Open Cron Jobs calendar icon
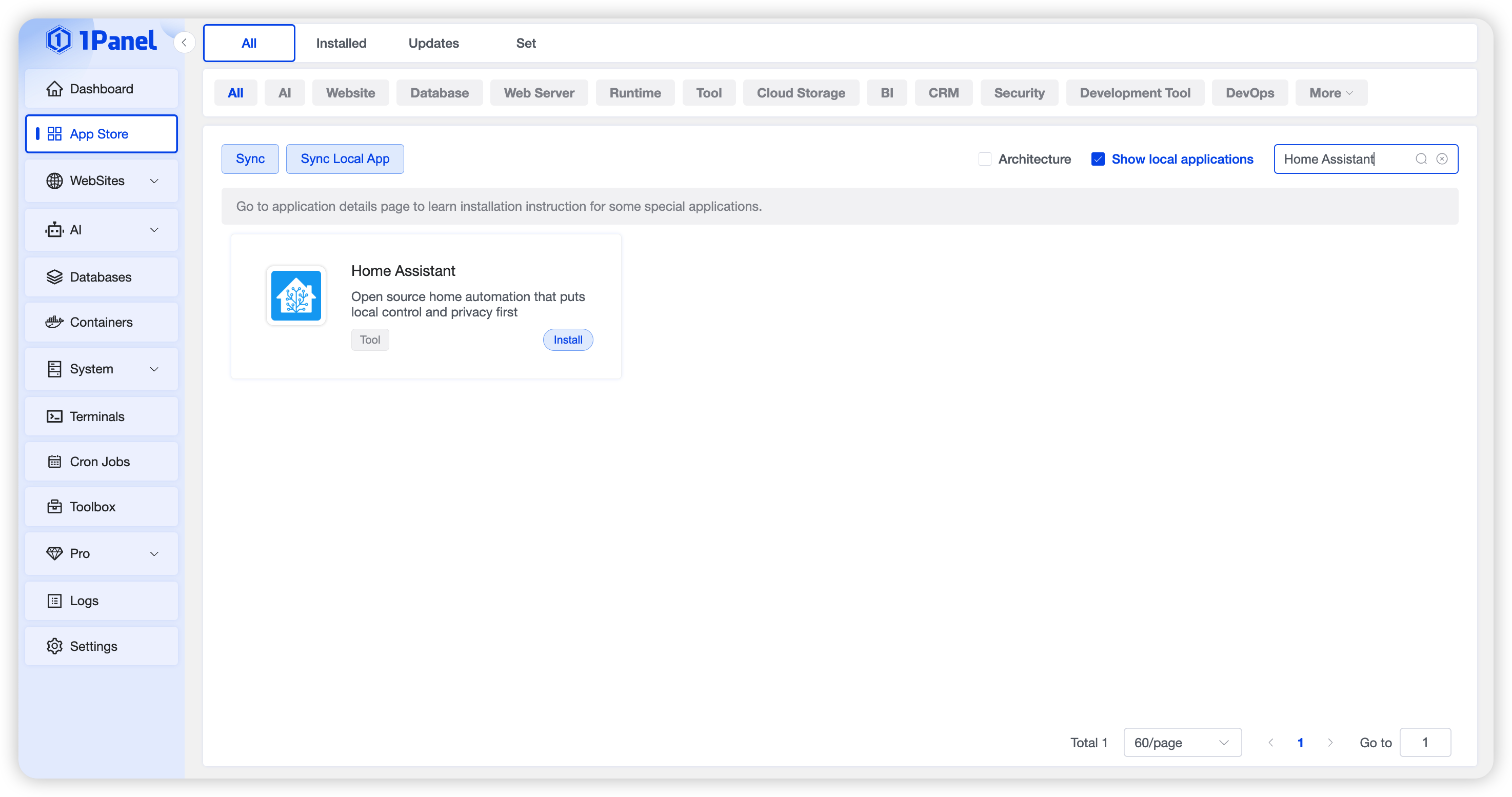The image size is (1512, 797). click(54, 462)
